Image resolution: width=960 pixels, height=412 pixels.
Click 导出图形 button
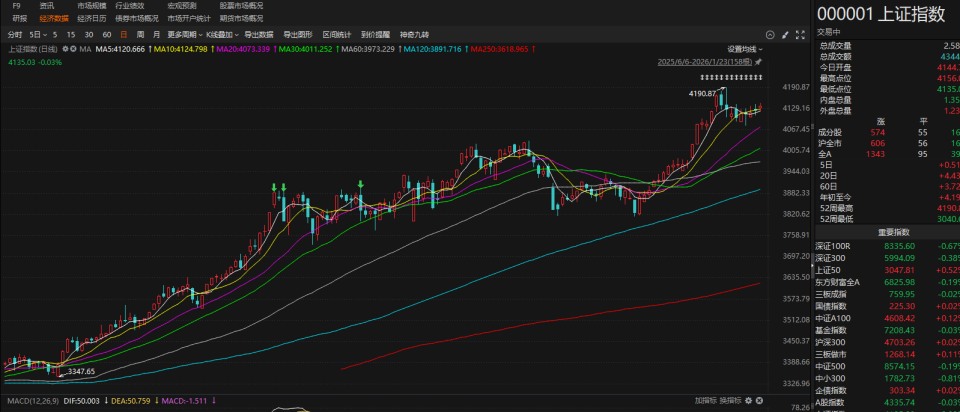298,35
